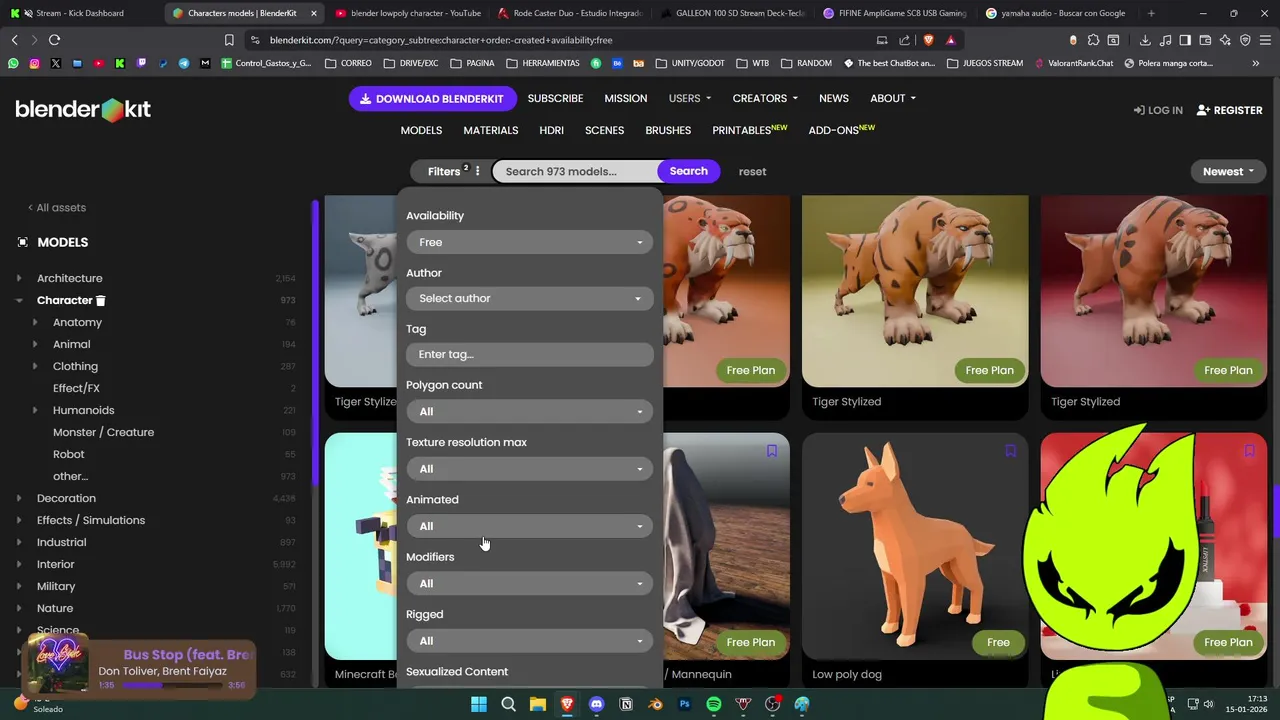The image size is (1280, 720).
Task: Open the USERS menu
Action: 690,98
